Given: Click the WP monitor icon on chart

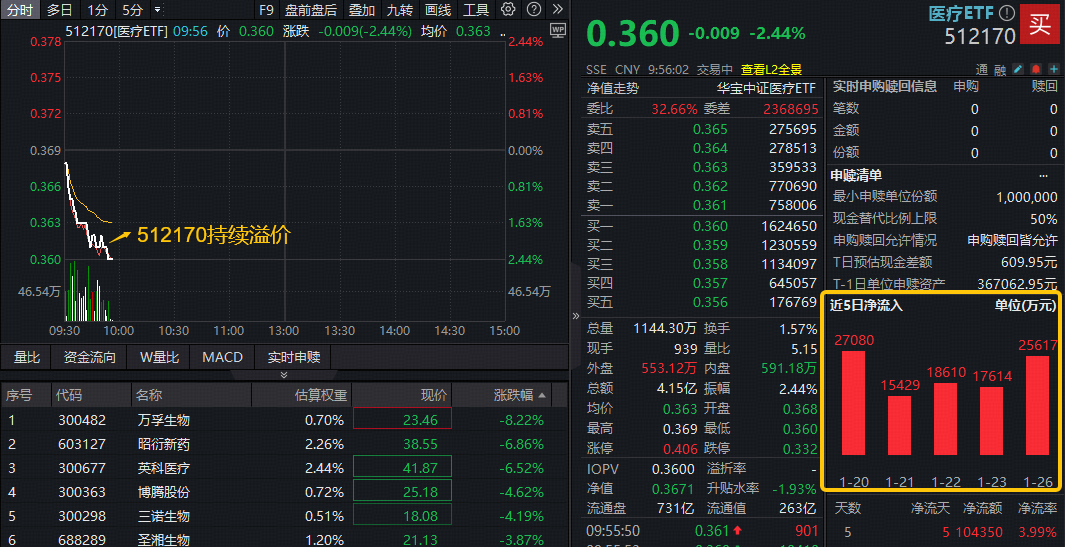Looking at the screenshot, I should (557, 31).
